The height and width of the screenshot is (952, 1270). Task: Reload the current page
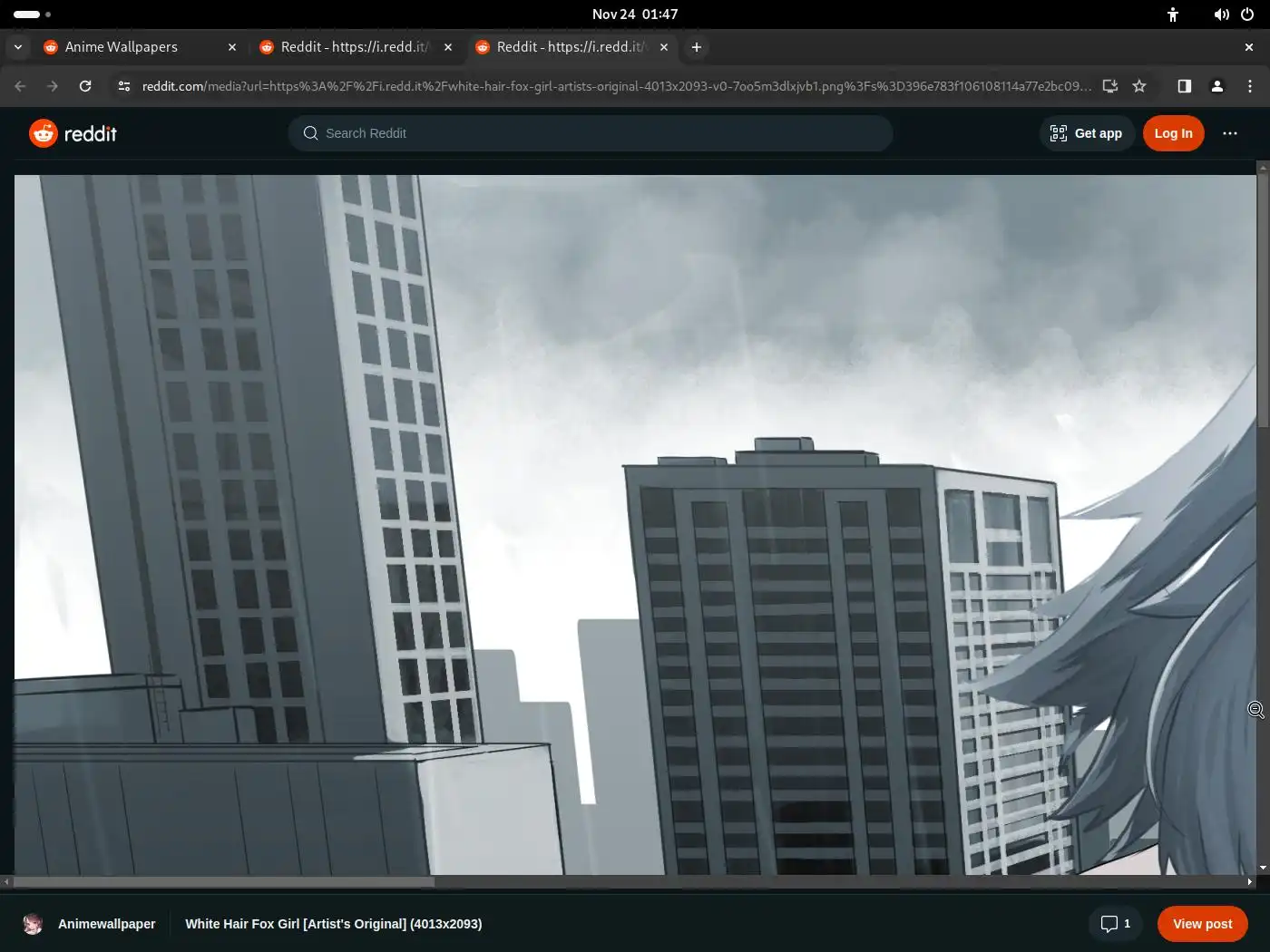point(85,86)
